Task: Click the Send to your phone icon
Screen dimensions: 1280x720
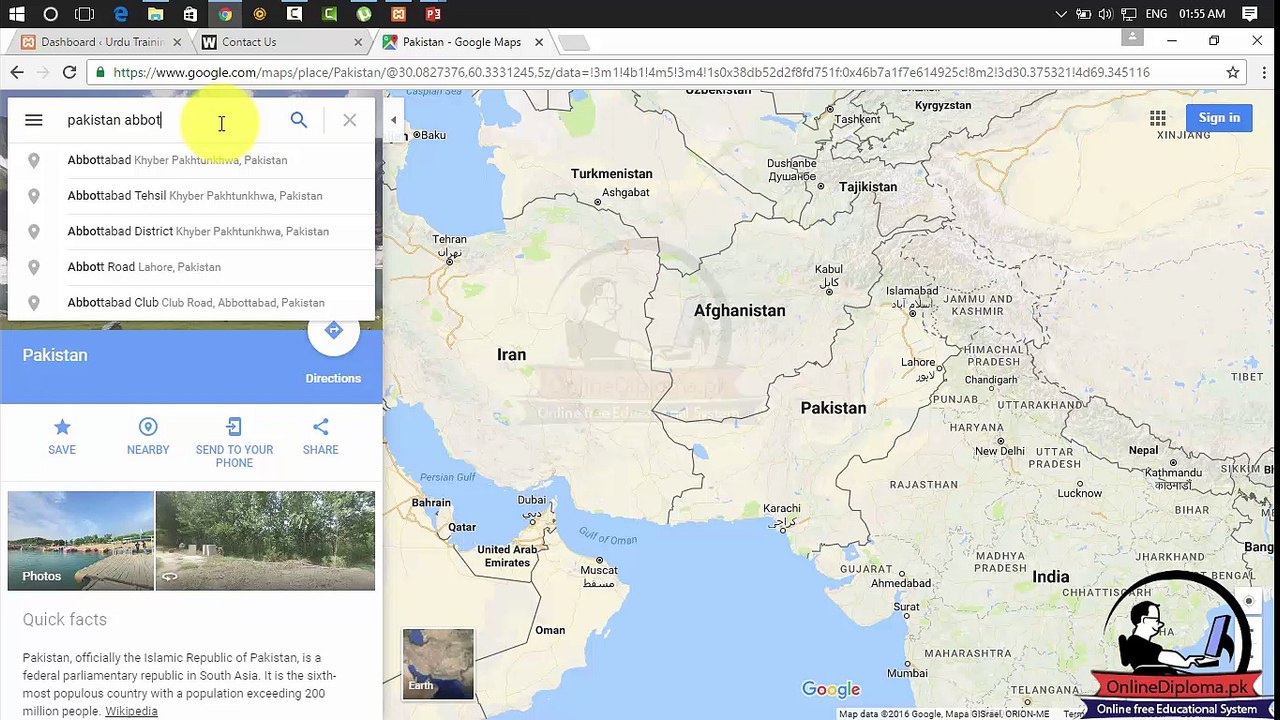Action: [x=234, y=428]
